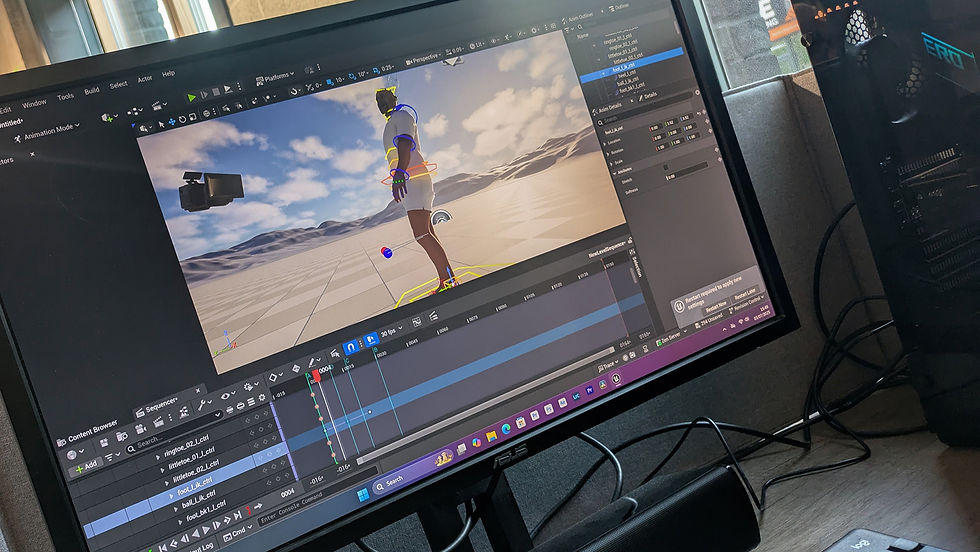Expand the ringtoe_02_l_ctrl track
The width and height of the screenshot is (980, 552).
click(x=157, y=457)
